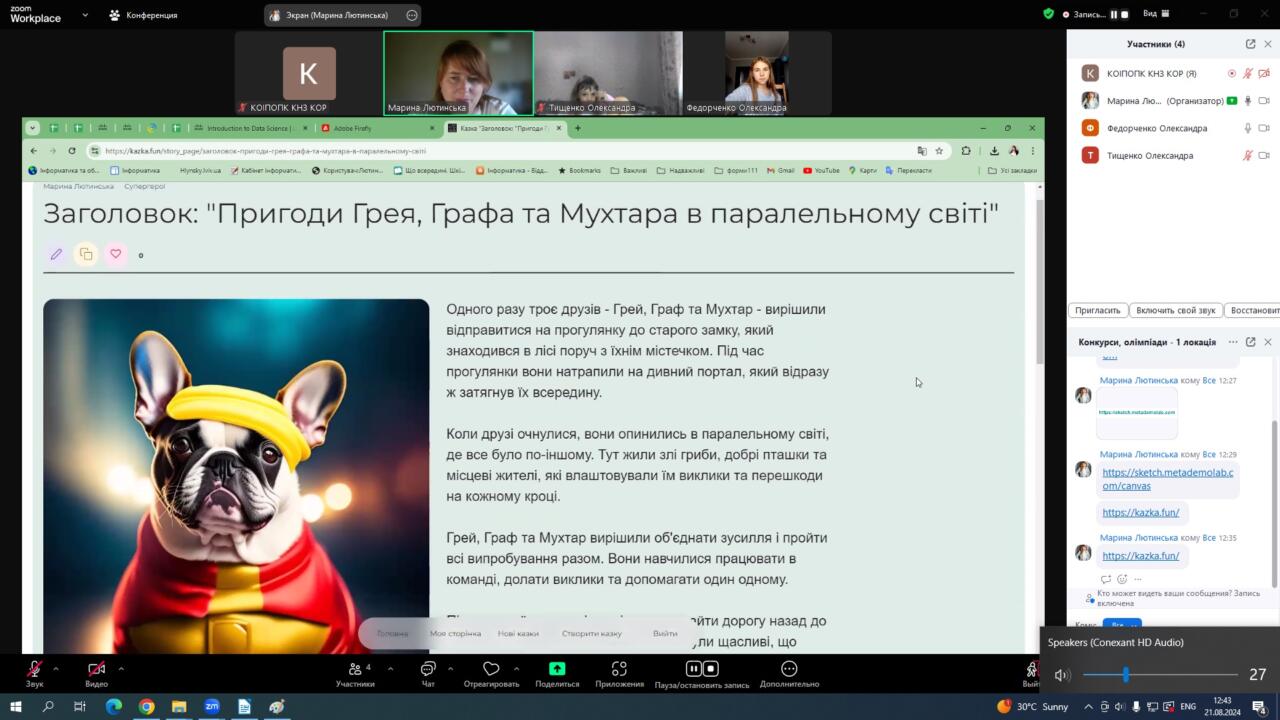Open the Все recipient dropdown in chat
This screenshot has height=720, width=1280.
coord(1121,625)
